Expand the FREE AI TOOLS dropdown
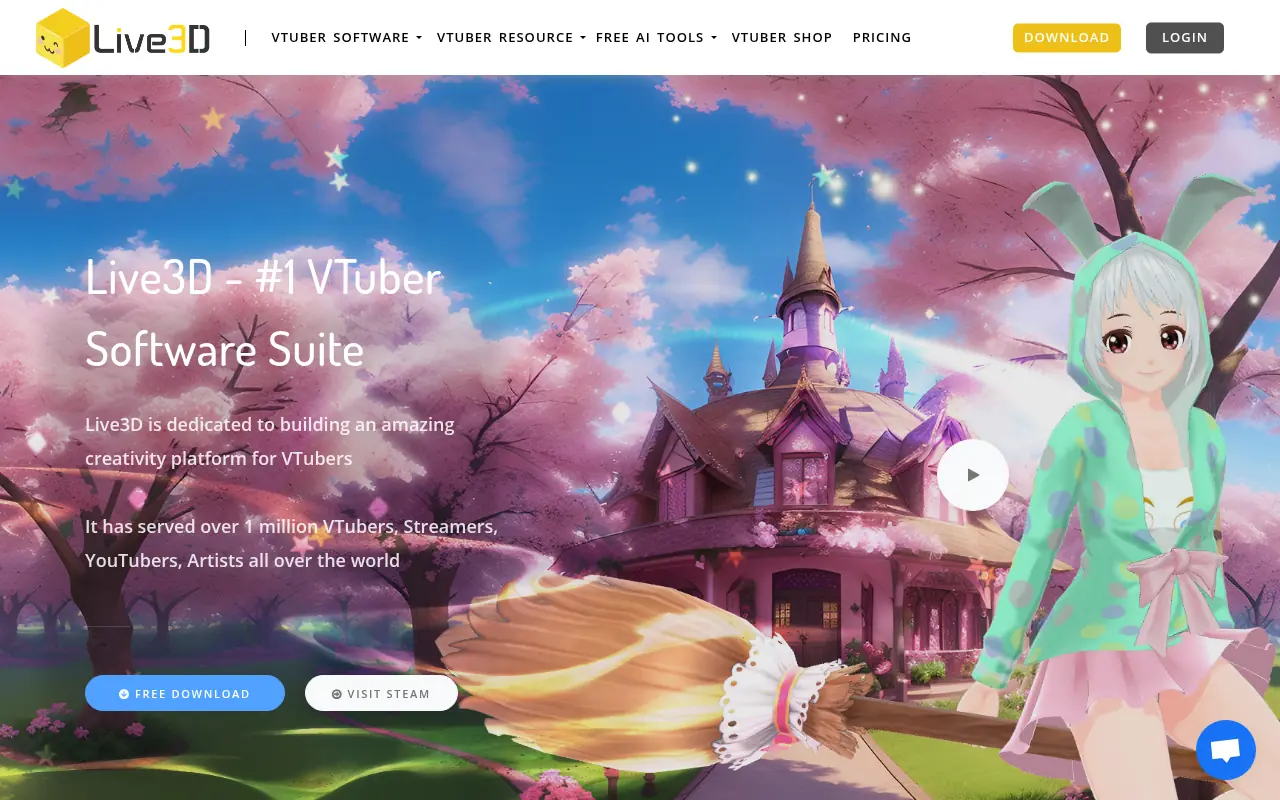This screenshot has width=1280, height=800. click(650, 37)
